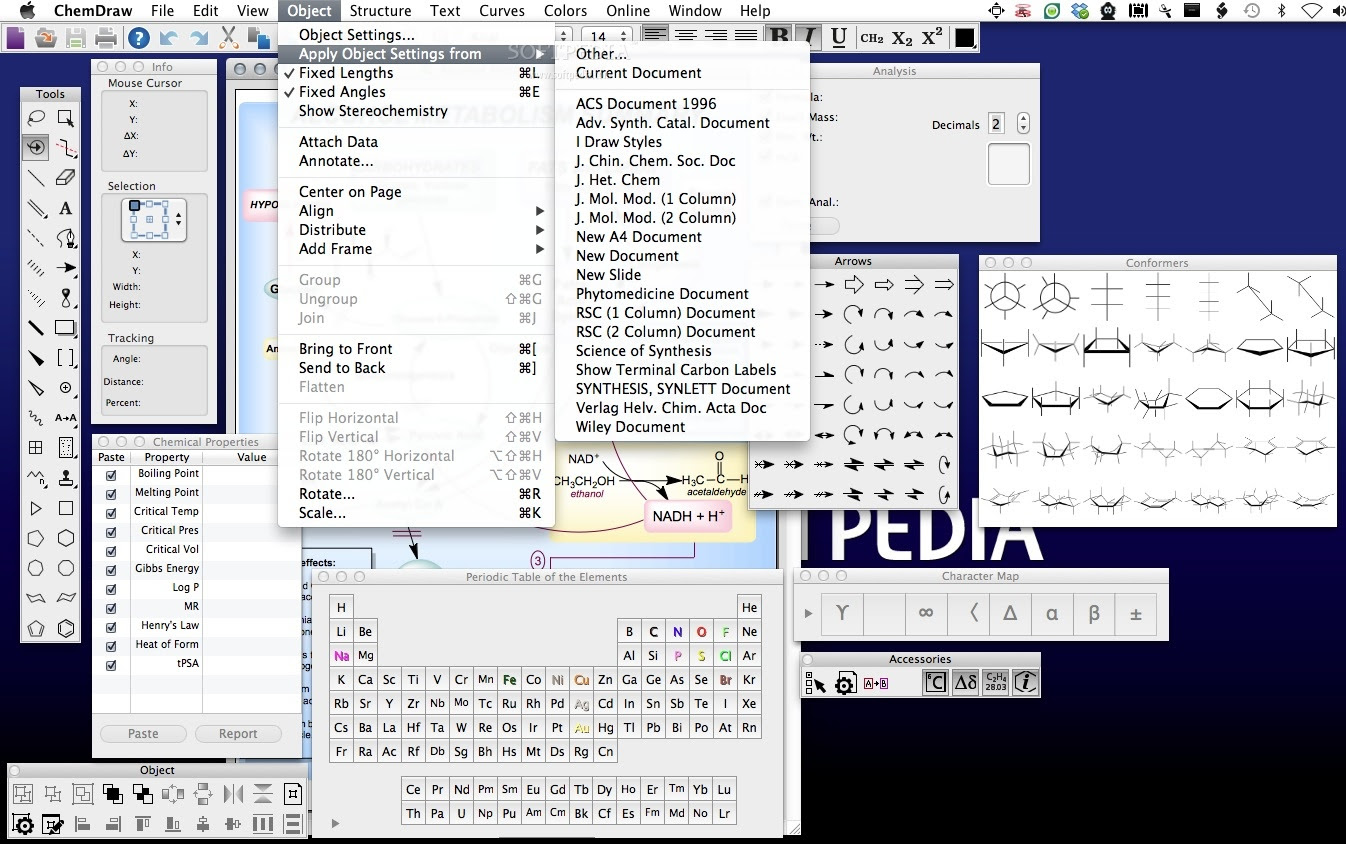Uncheck the Log P paste checkbox
Image resolution: width=1346 pixels, height=844 pixels.
(111, 588)
